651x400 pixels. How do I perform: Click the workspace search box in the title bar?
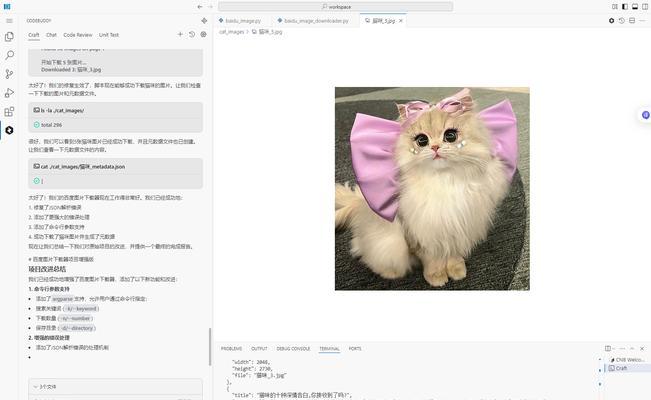click(x=335, y=7)
